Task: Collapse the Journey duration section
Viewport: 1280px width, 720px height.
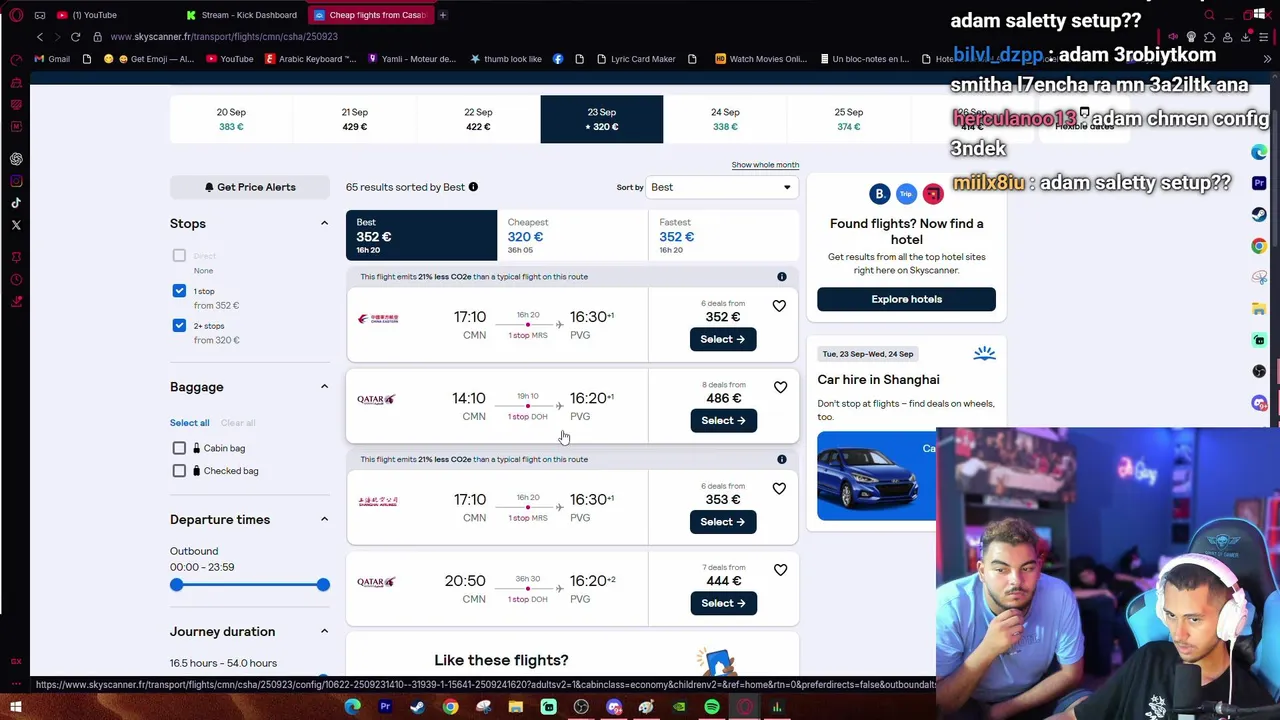Action: click(324, 632)
